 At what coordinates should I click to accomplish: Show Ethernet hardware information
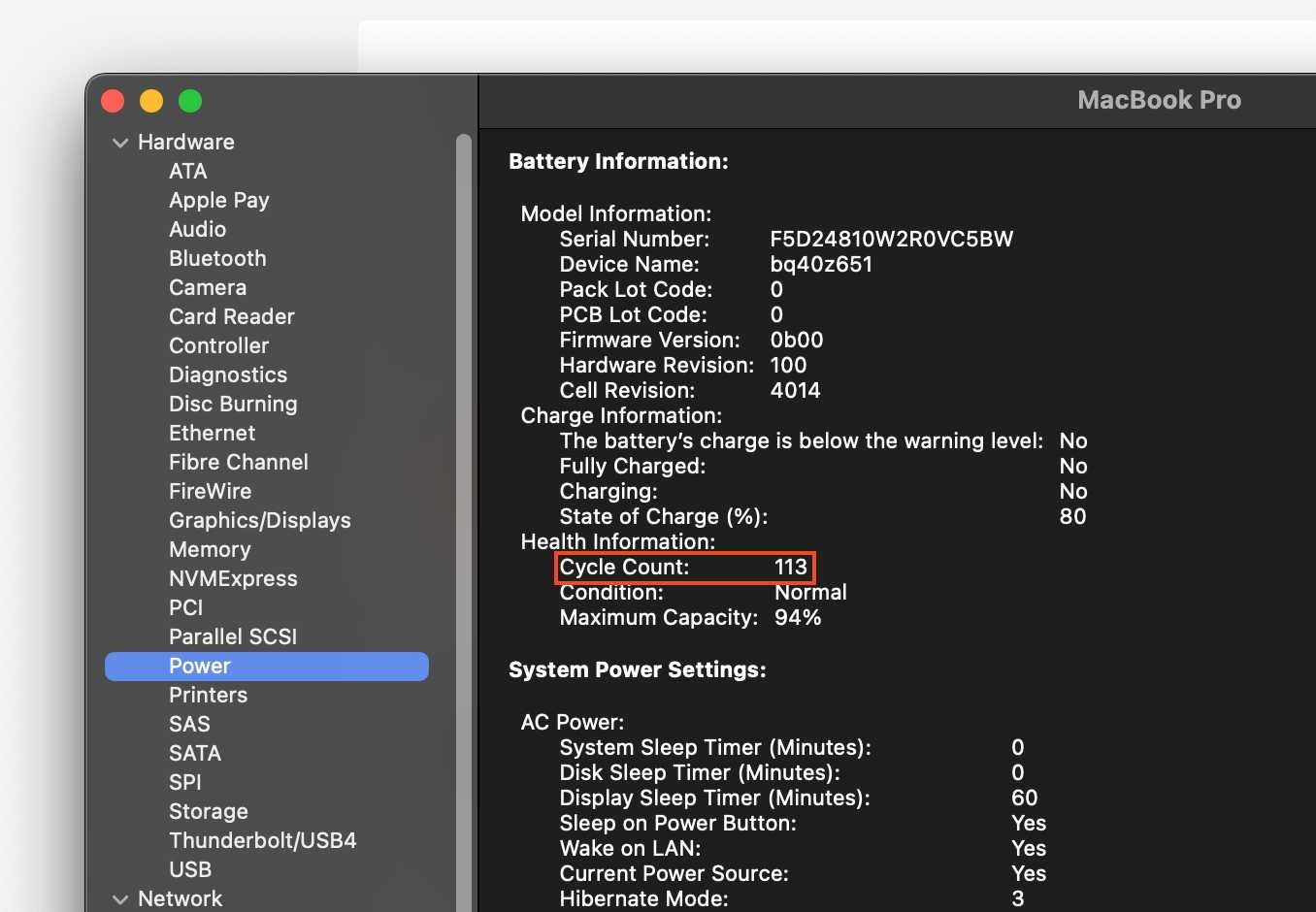[x=213, y=434]
